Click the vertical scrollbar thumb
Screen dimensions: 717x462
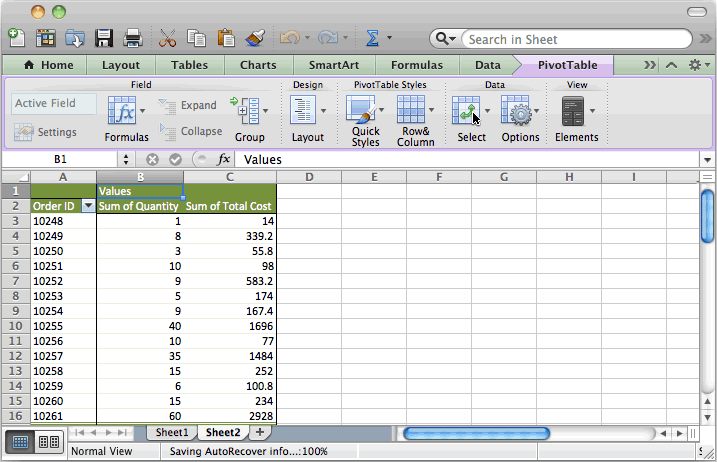(707, 216)
